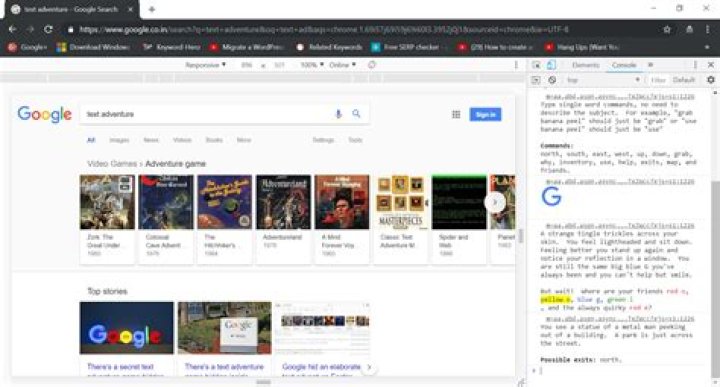Switch to Images results
The height and width of the screenshot is (387, 720).
[119, 140]
